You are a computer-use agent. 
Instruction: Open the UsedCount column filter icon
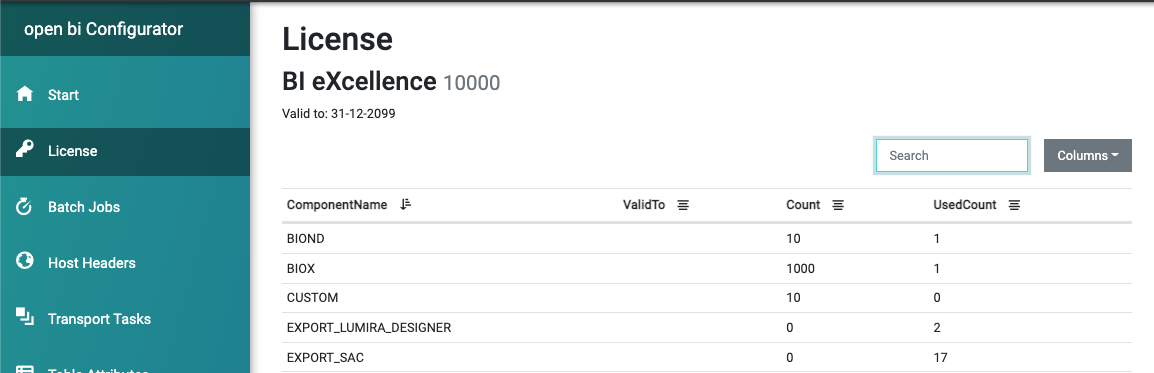(1014, 205)
